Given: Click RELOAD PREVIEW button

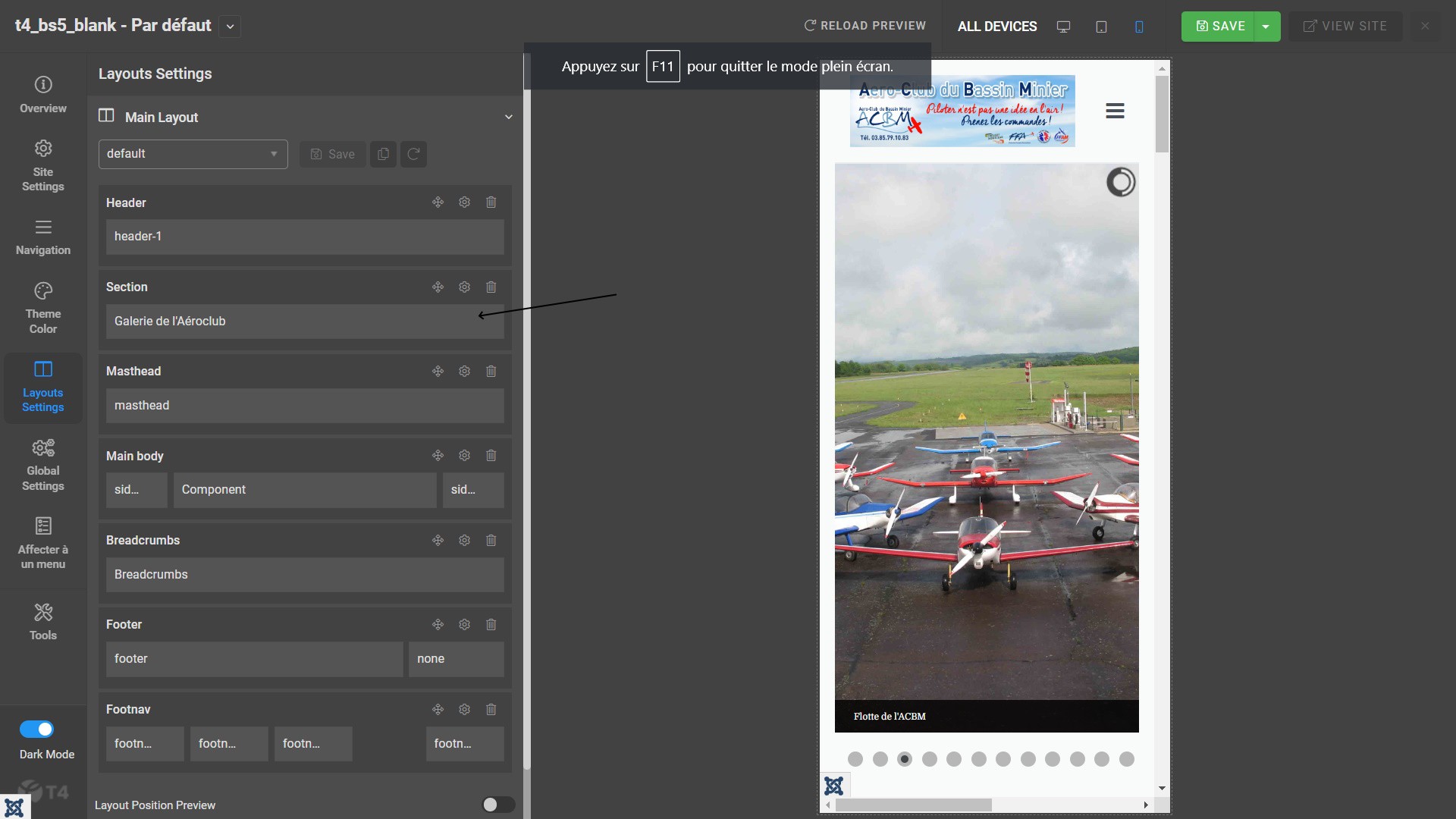Looking at the screenshot, I should pyautogui.click(x=864, y=26).
